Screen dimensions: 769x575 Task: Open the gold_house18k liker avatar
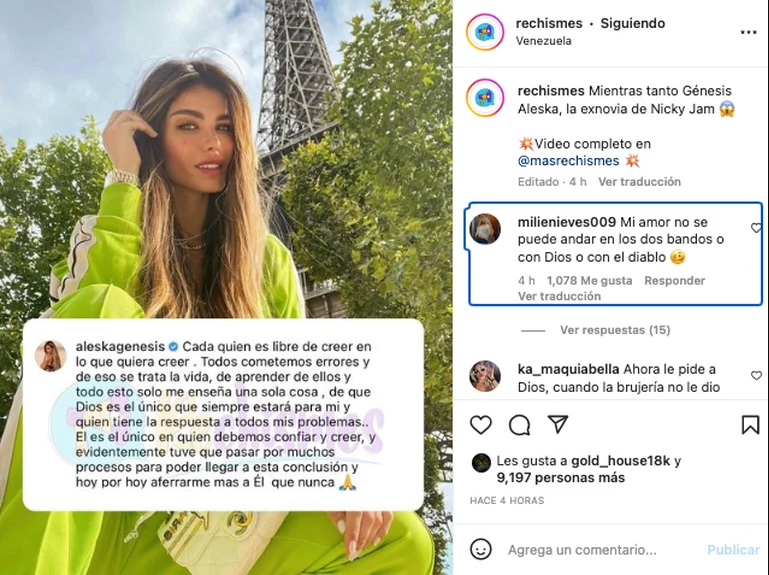point(481,463)
